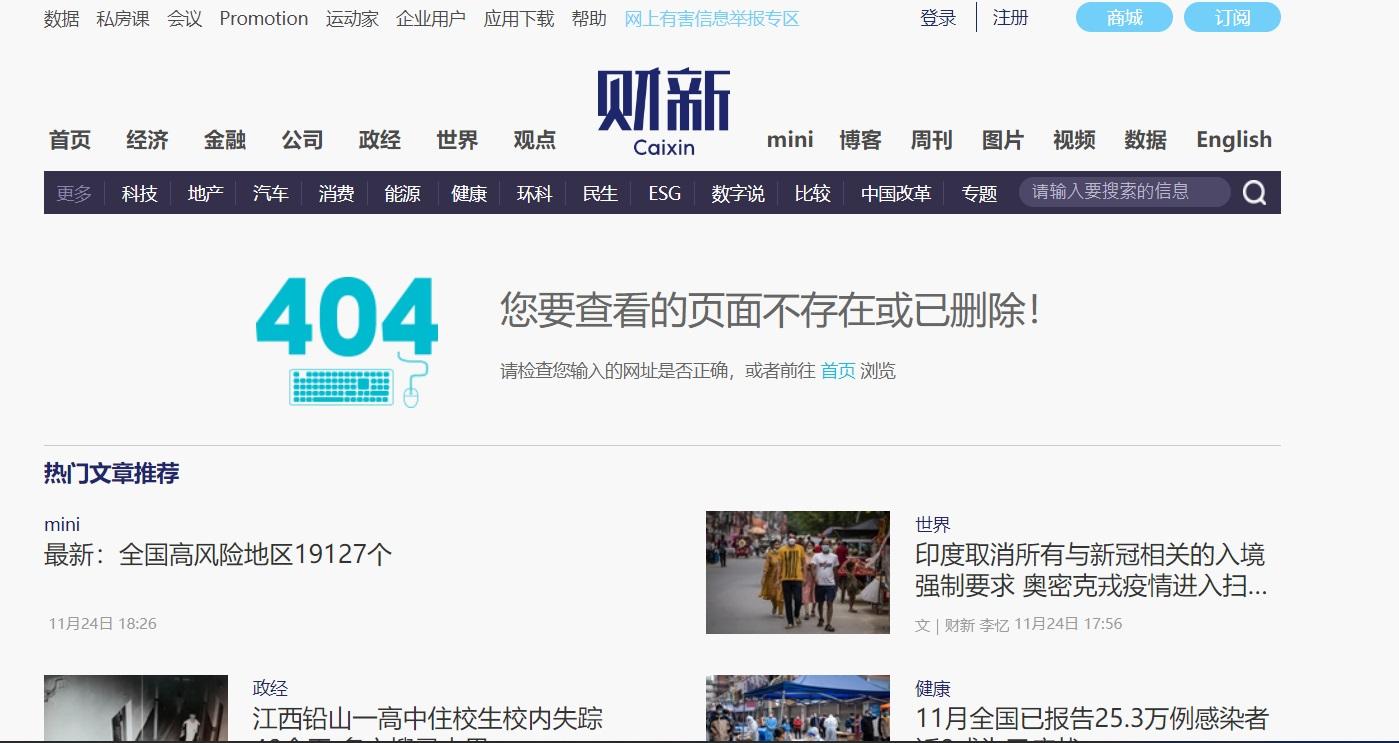Viewport: 1399px width, 743px height.
Task: Open the 注册 register link
Action: click(1010, 18)
